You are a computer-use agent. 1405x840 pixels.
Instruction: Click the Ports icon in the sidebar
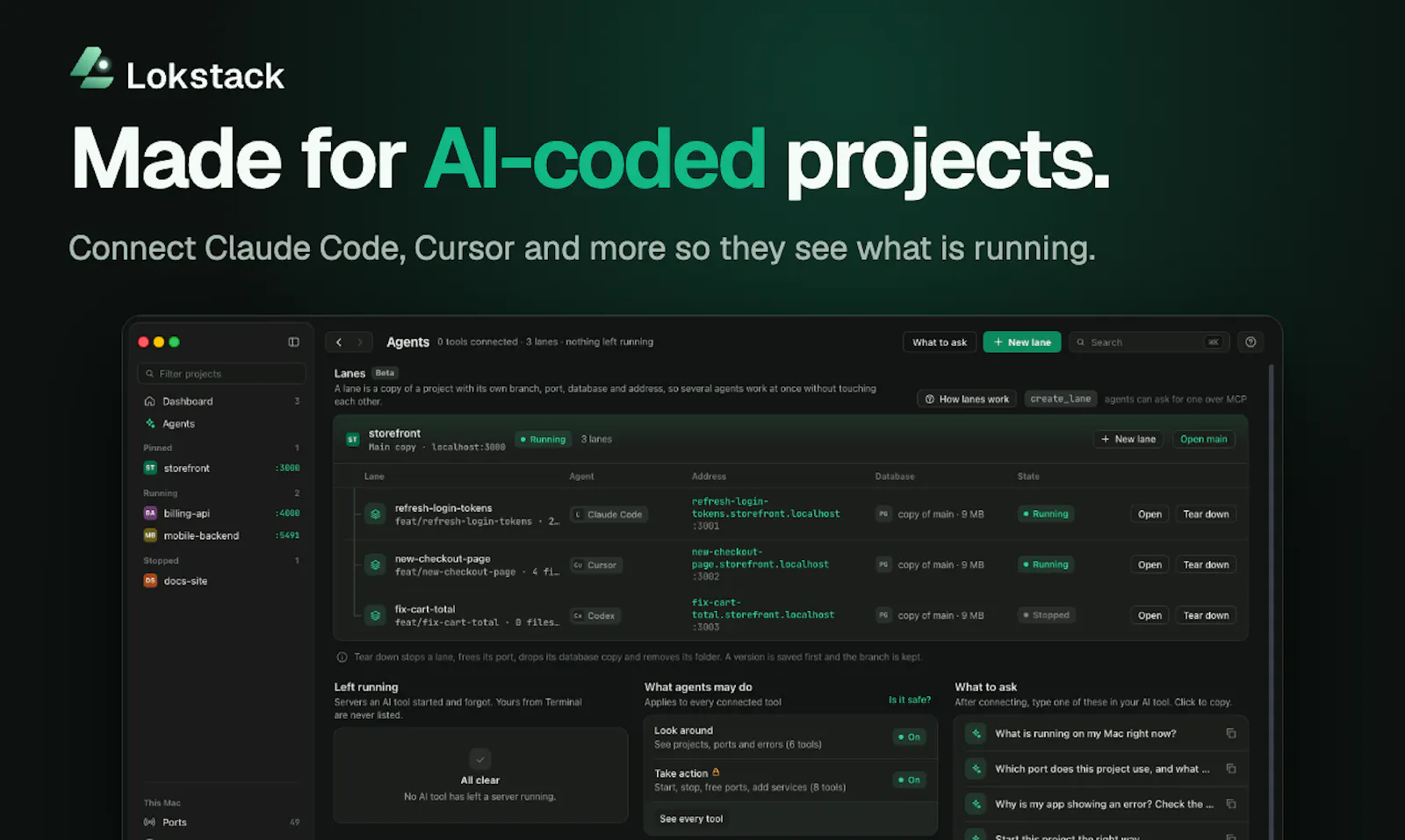click(x=149, y=822)
